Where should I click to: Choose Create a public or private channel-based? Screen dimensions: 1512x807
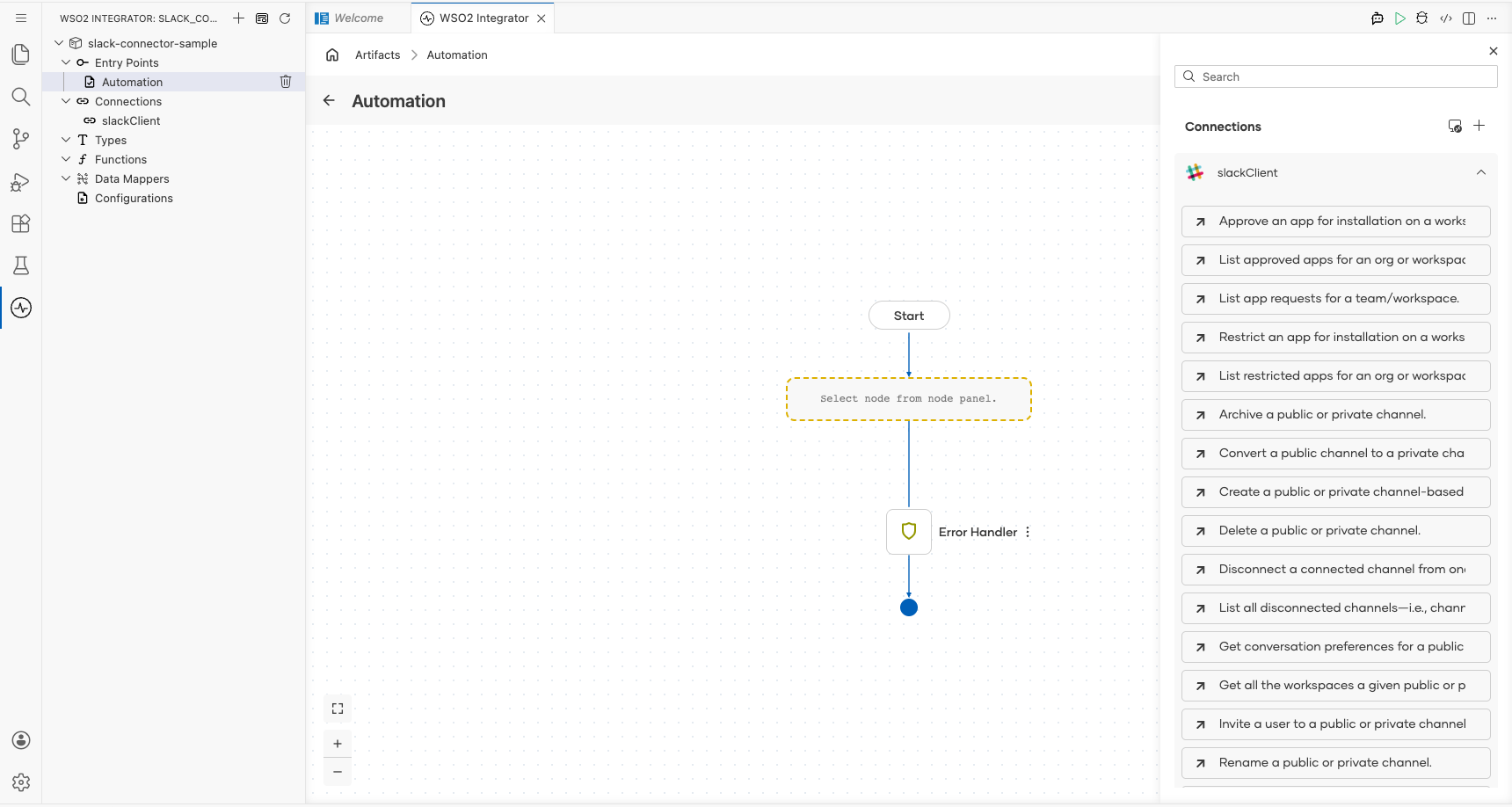click(1336, 492)
